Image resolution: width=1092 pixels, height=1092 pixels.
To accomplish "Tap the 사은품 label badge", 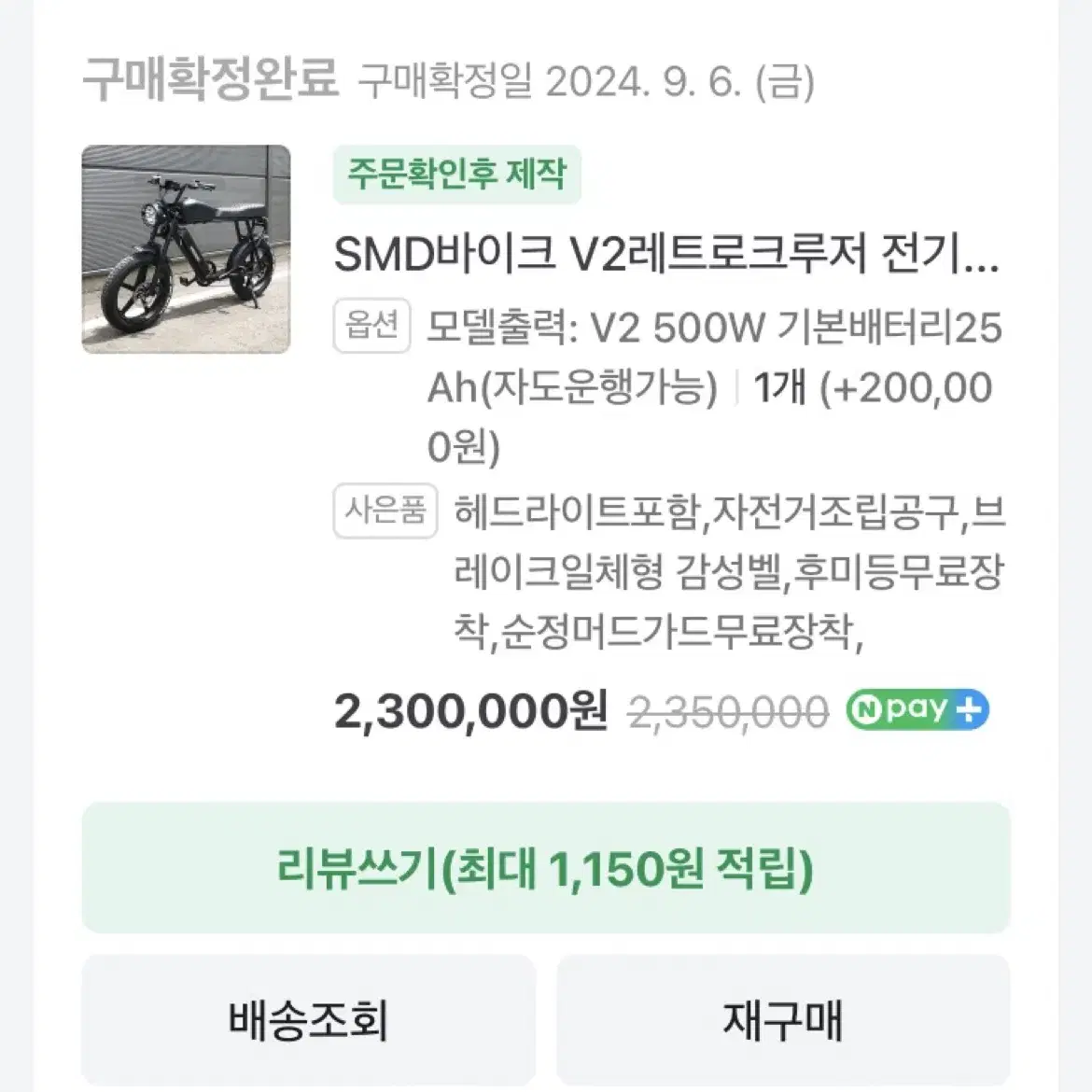I will 385,511.
